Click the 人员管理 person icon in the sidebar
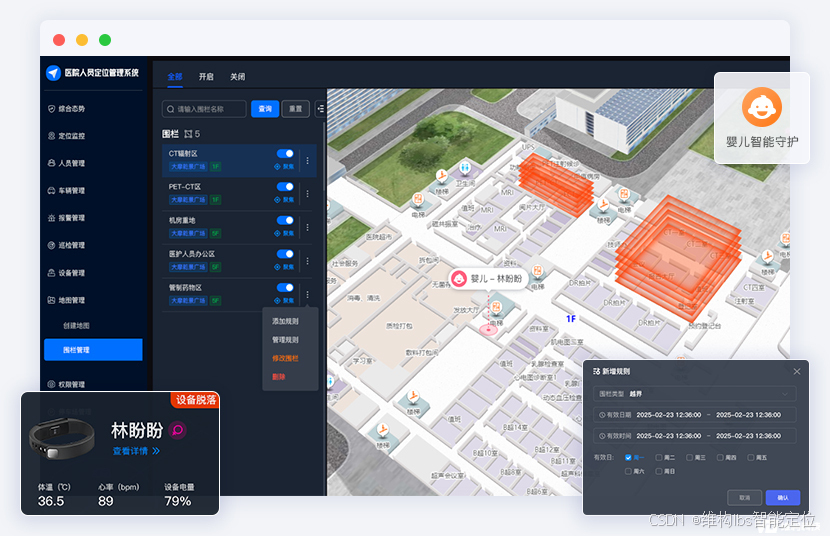This screenshot has width=830, height=536. click(51, 163)
